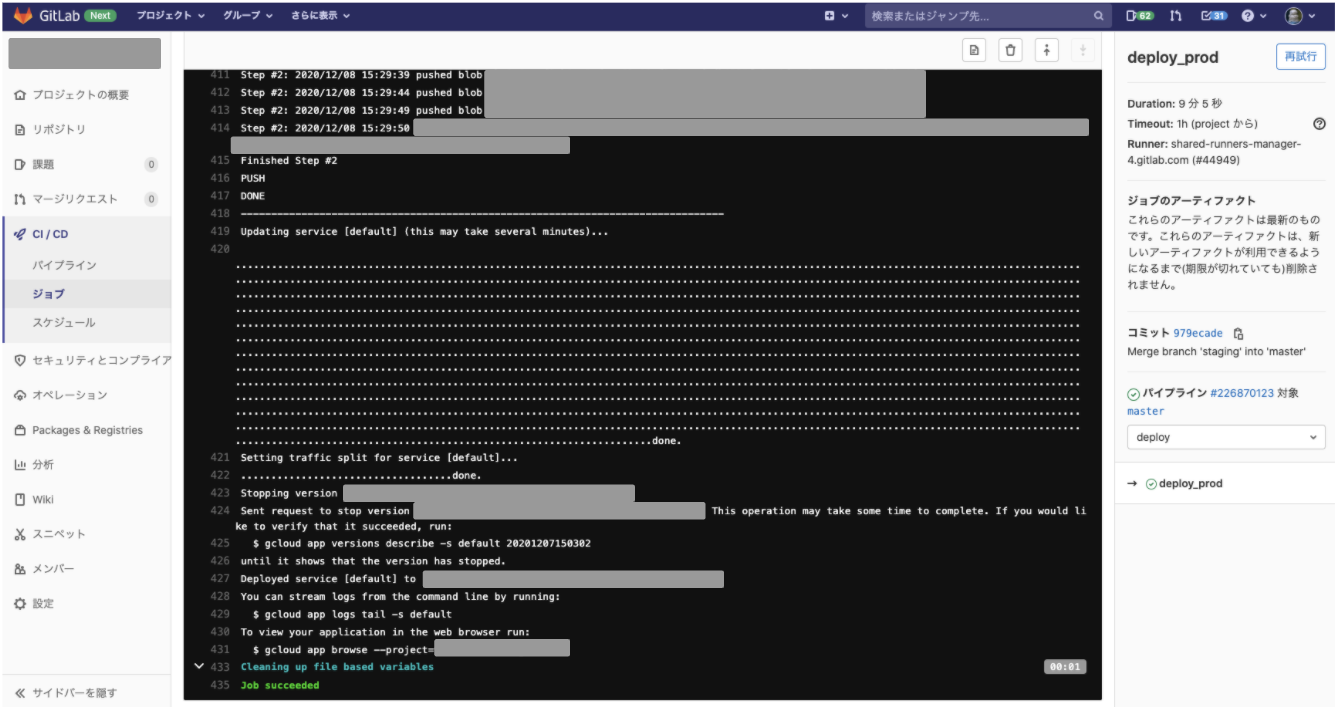
Task: Click the Finished Step #2 log line
Action: [x=289, y=160]
